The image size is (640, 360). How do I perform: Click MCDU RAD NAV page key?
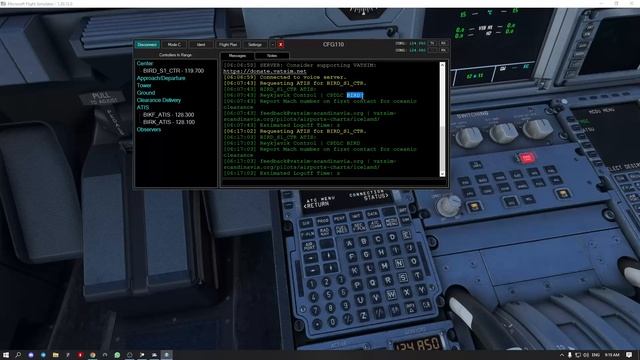324,232
